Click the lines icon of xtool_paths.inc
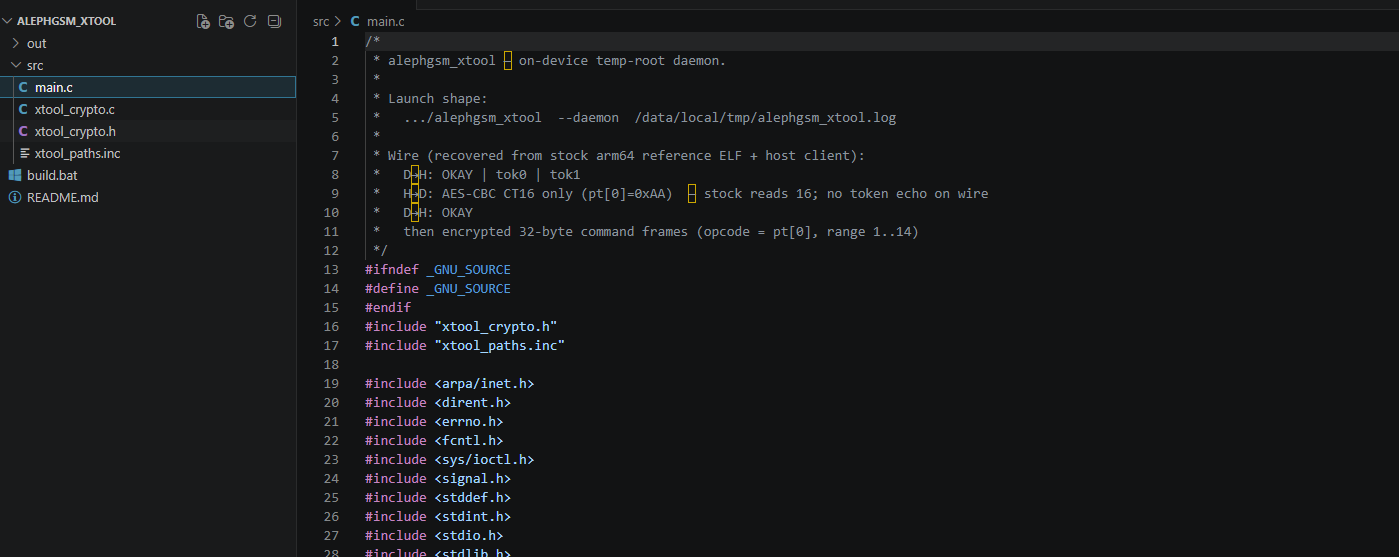Image resolution: width=1399 pixels, height=557 pixels. click(24, 153)
